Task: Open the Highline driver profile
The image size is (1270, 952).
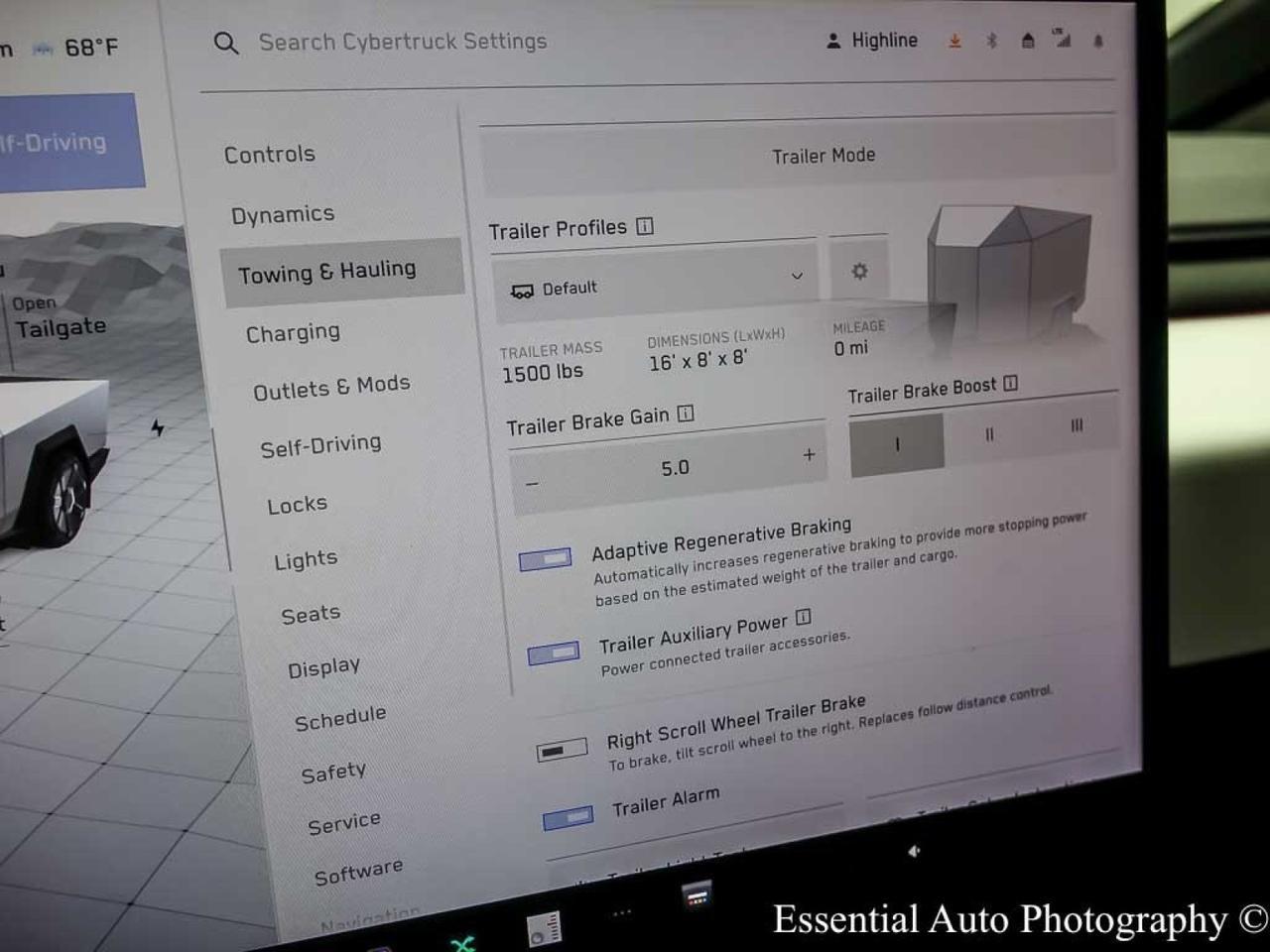Action: [872, 41]
